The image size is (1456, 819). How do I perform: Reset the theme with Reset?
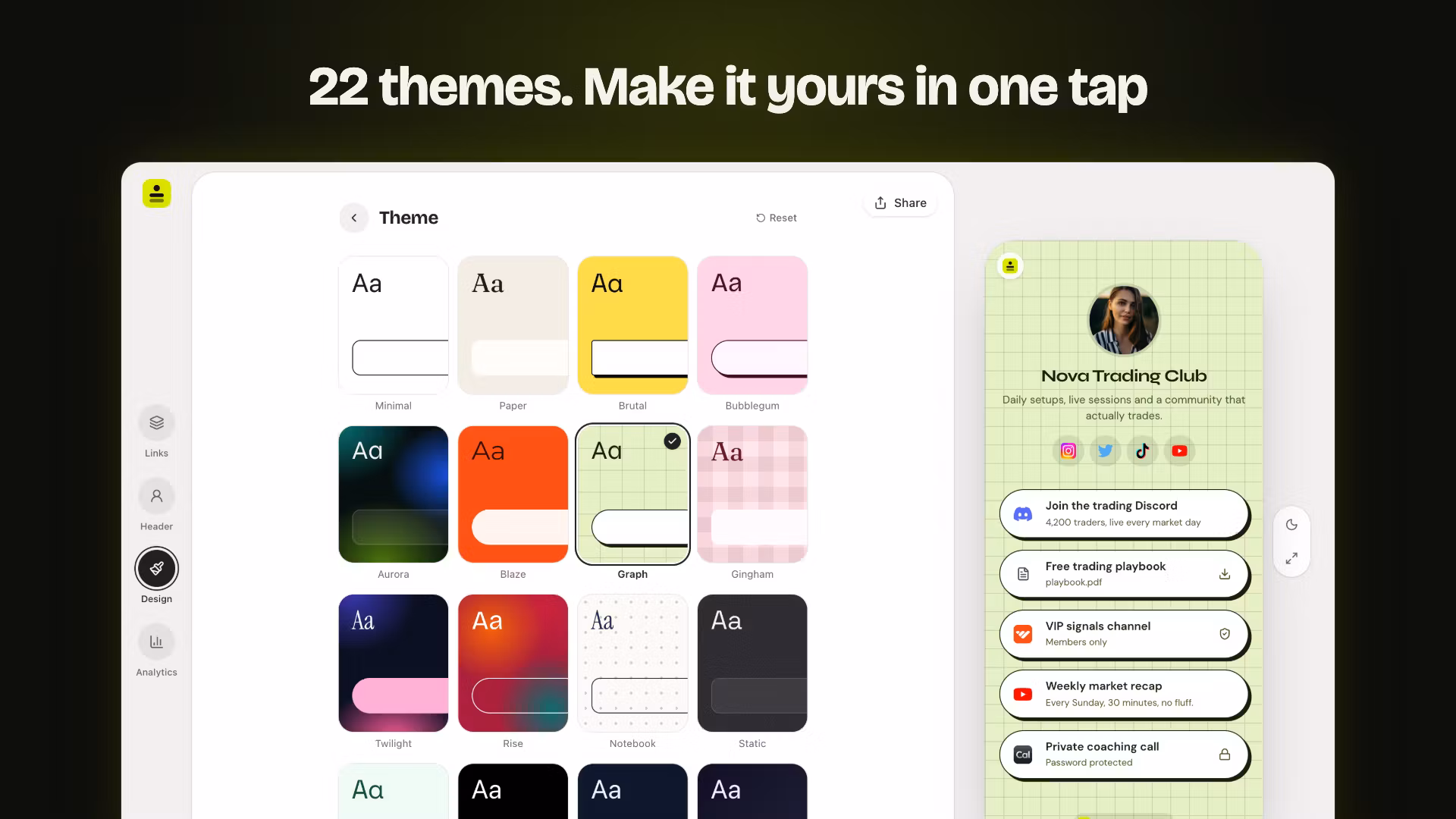pos(777,218)
